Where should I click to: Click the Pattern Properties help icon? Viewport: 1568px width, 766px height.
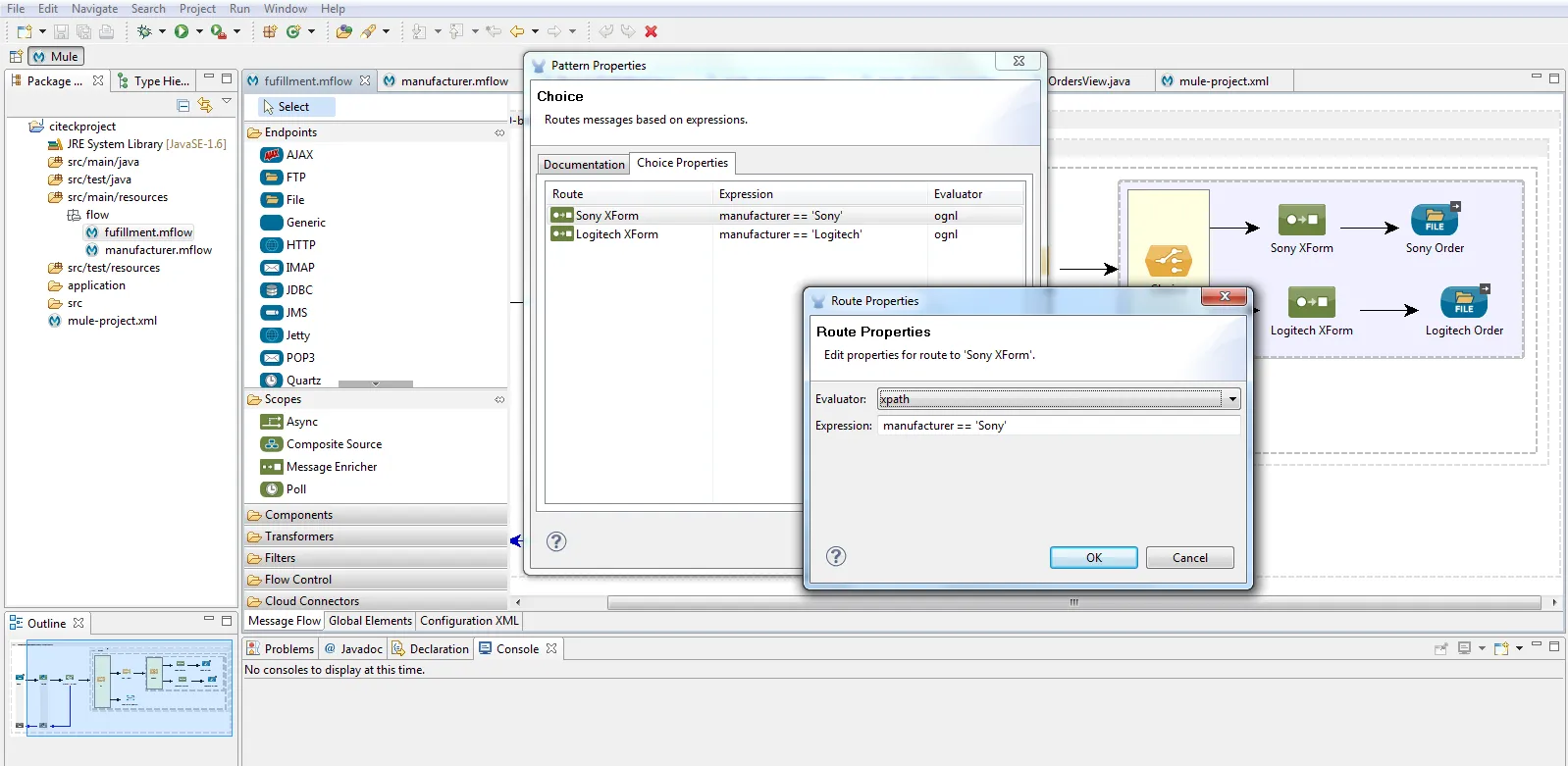[556, 541]
